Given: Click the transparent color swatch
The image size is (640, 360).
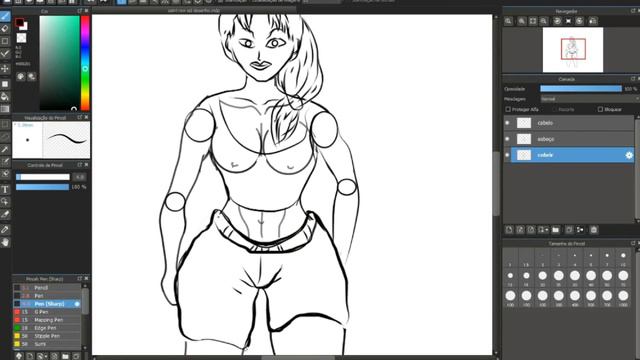Looking at the screenshot, I should (21, 38).
